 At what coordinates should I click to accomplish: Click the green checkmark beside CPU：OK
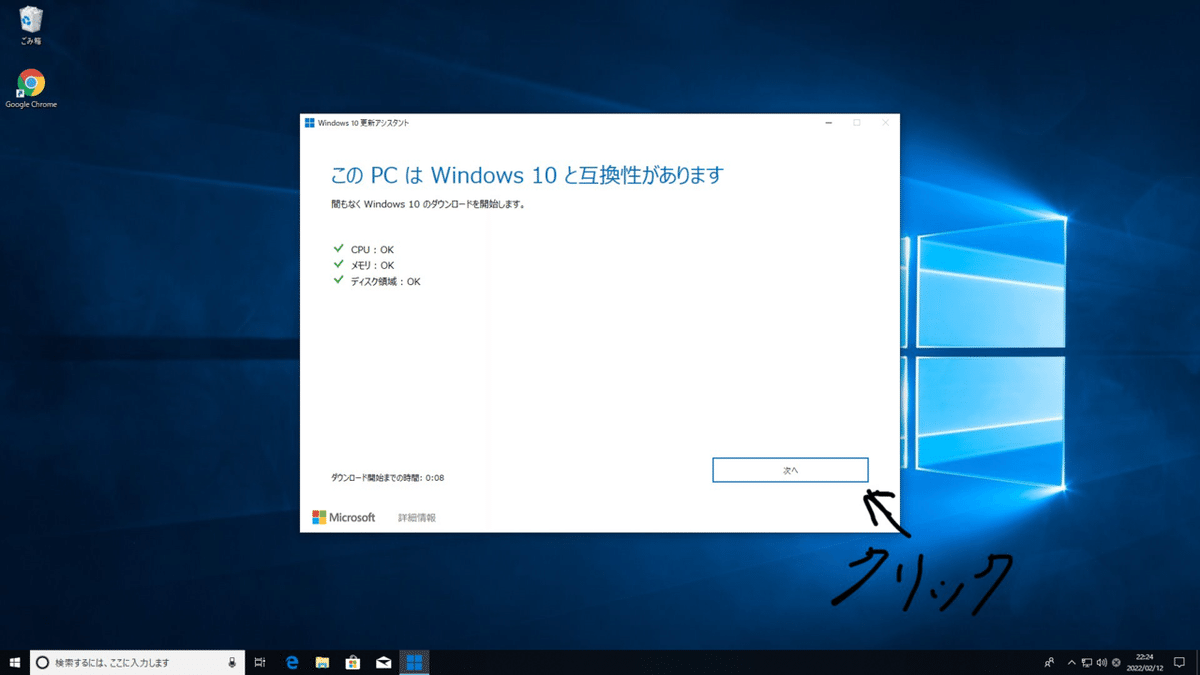(339, 248)
